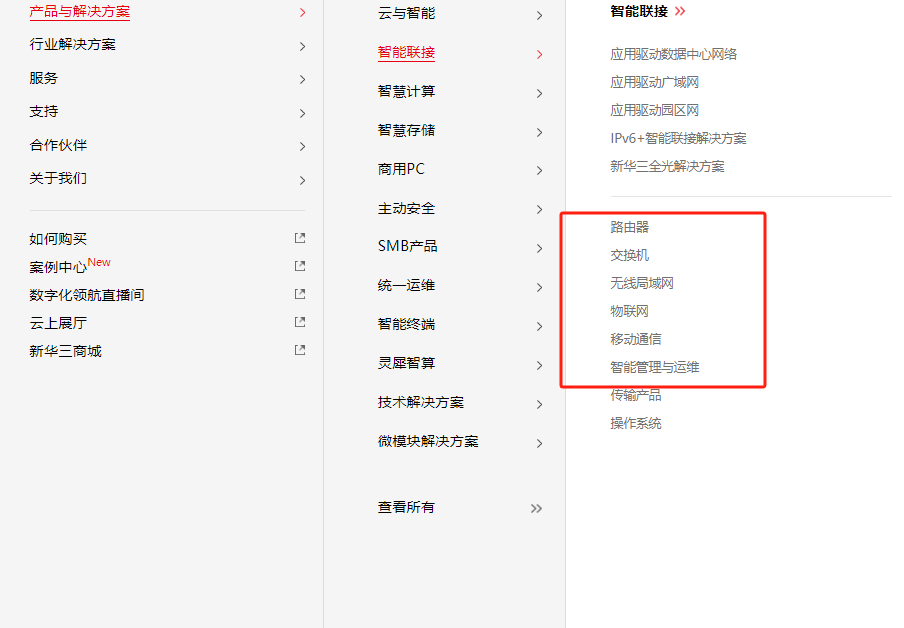Expand chevron next to 支持
The height and width of the screenshot is (628, 904).
click(303, 113)
